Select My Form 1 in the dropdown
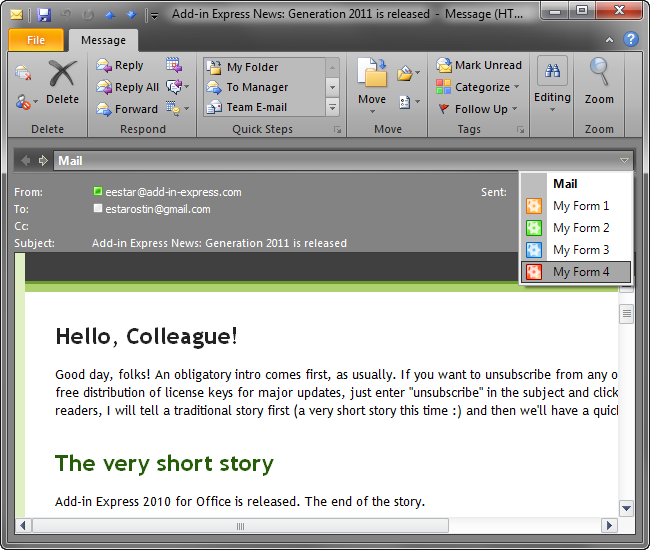This screenshot has width=650, height=550. [577, 206]
